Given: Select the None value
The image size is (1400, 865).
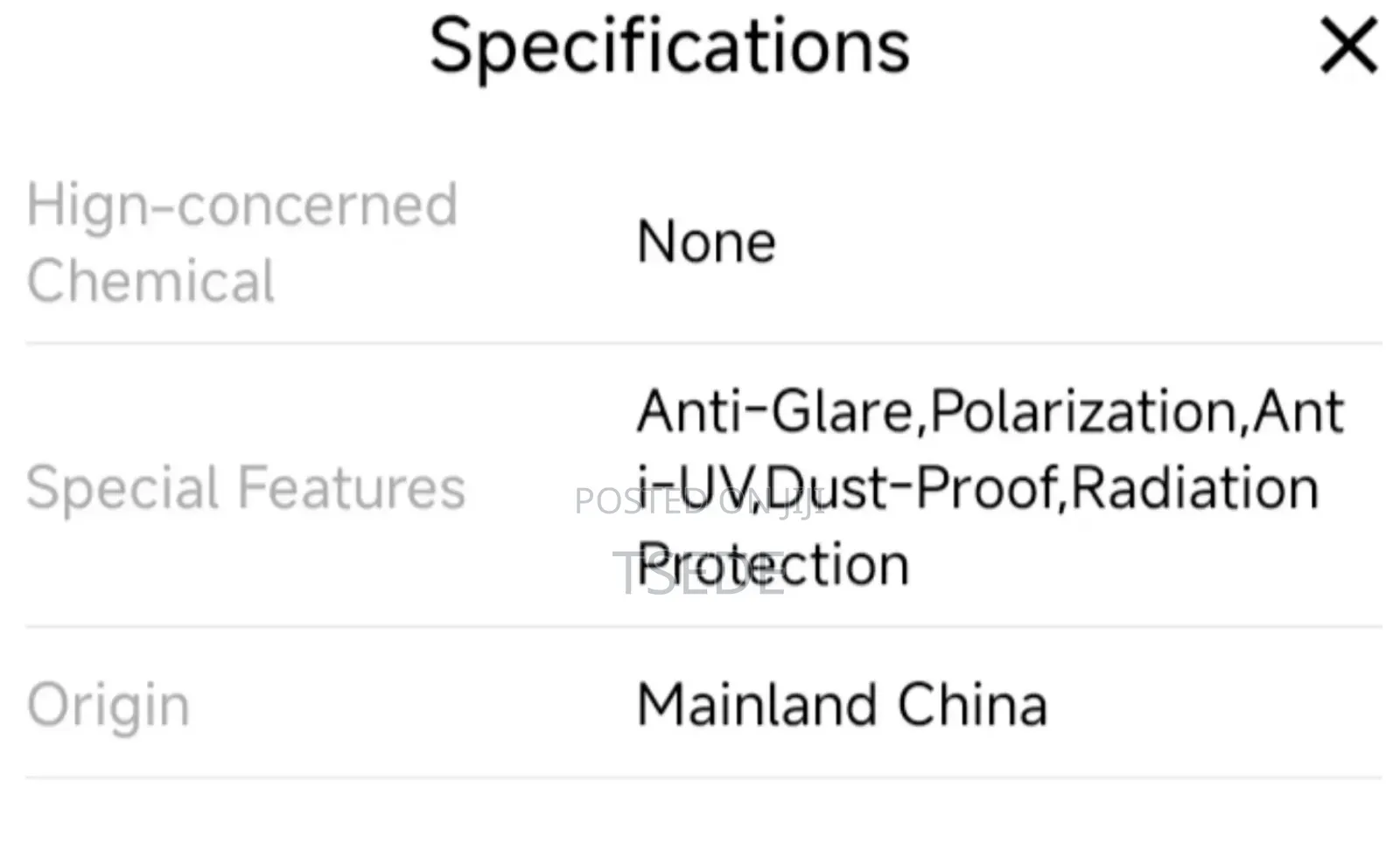Looking at the screenshot, I should pos(706,242).
